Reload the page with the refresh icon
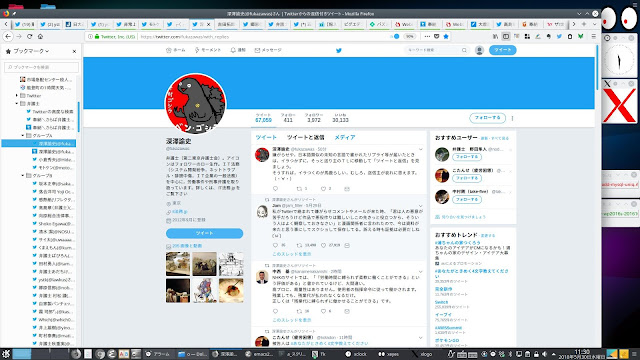Screen dimensions: 640x360 coord(29,36)
